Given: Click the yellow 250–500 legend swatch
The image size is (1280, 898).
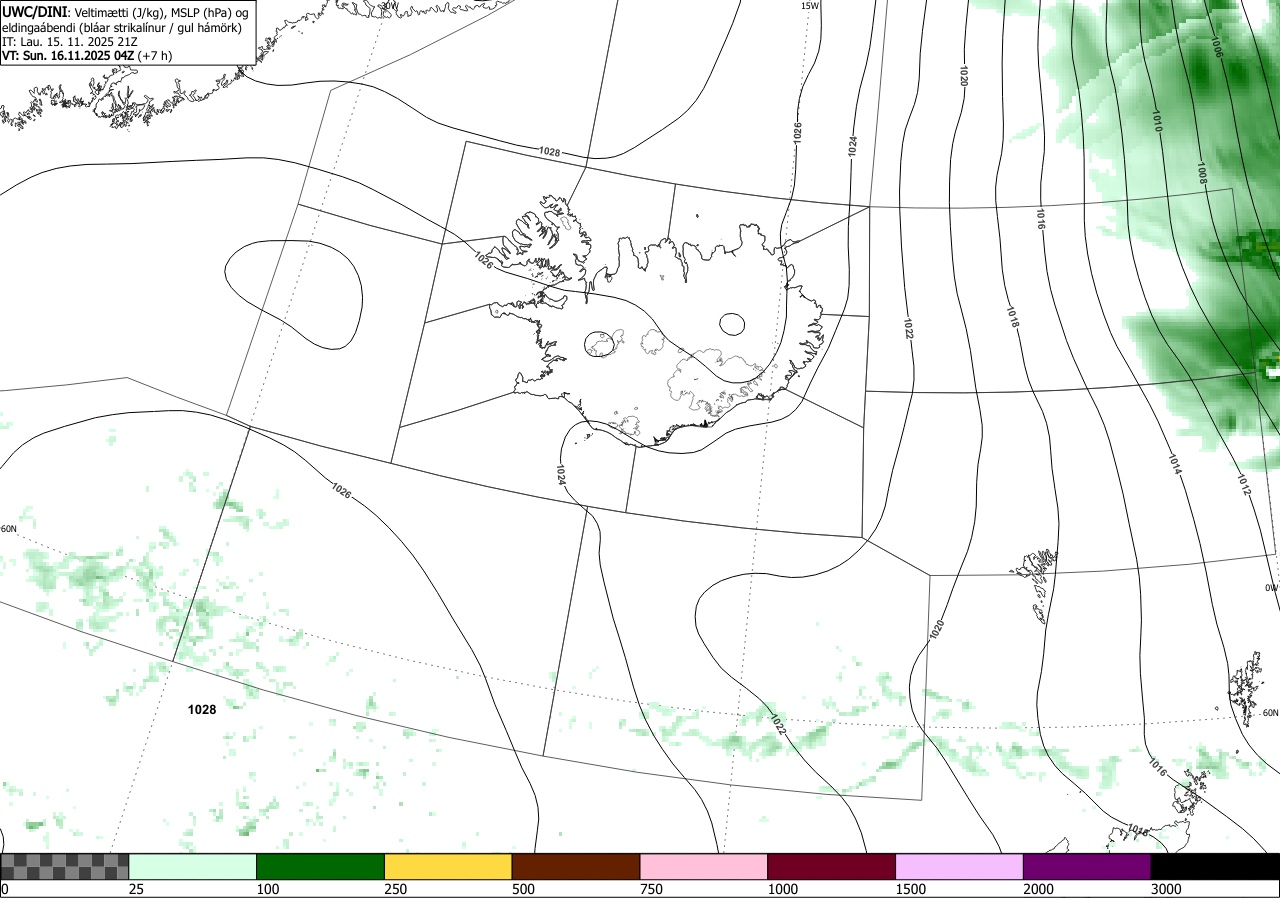Looking at the screenshot, I should point(448,866).
